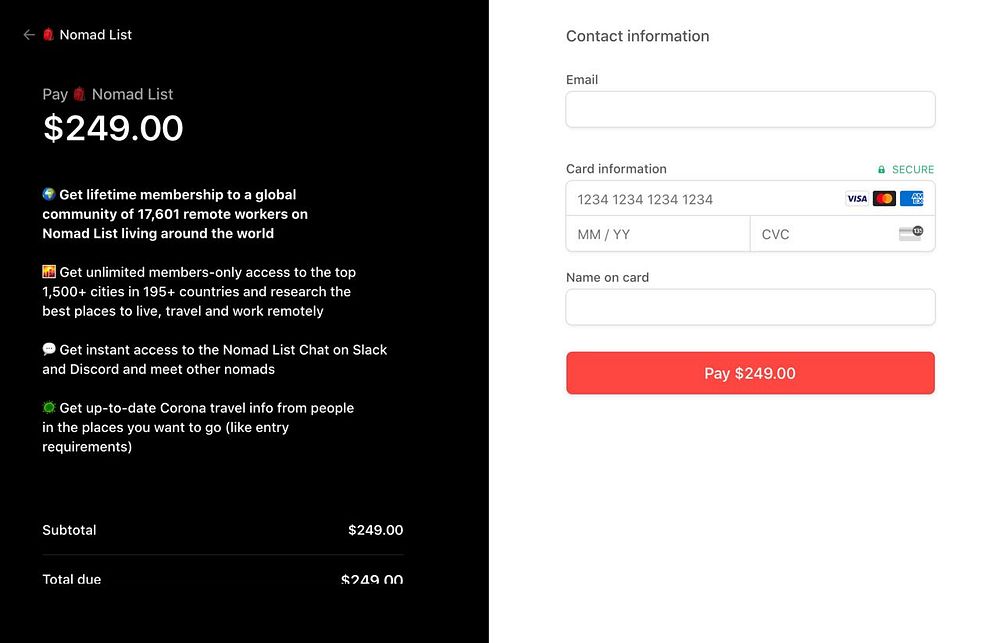
Task: Click the back arrow beside Nomad List
Action: (29, 35)
